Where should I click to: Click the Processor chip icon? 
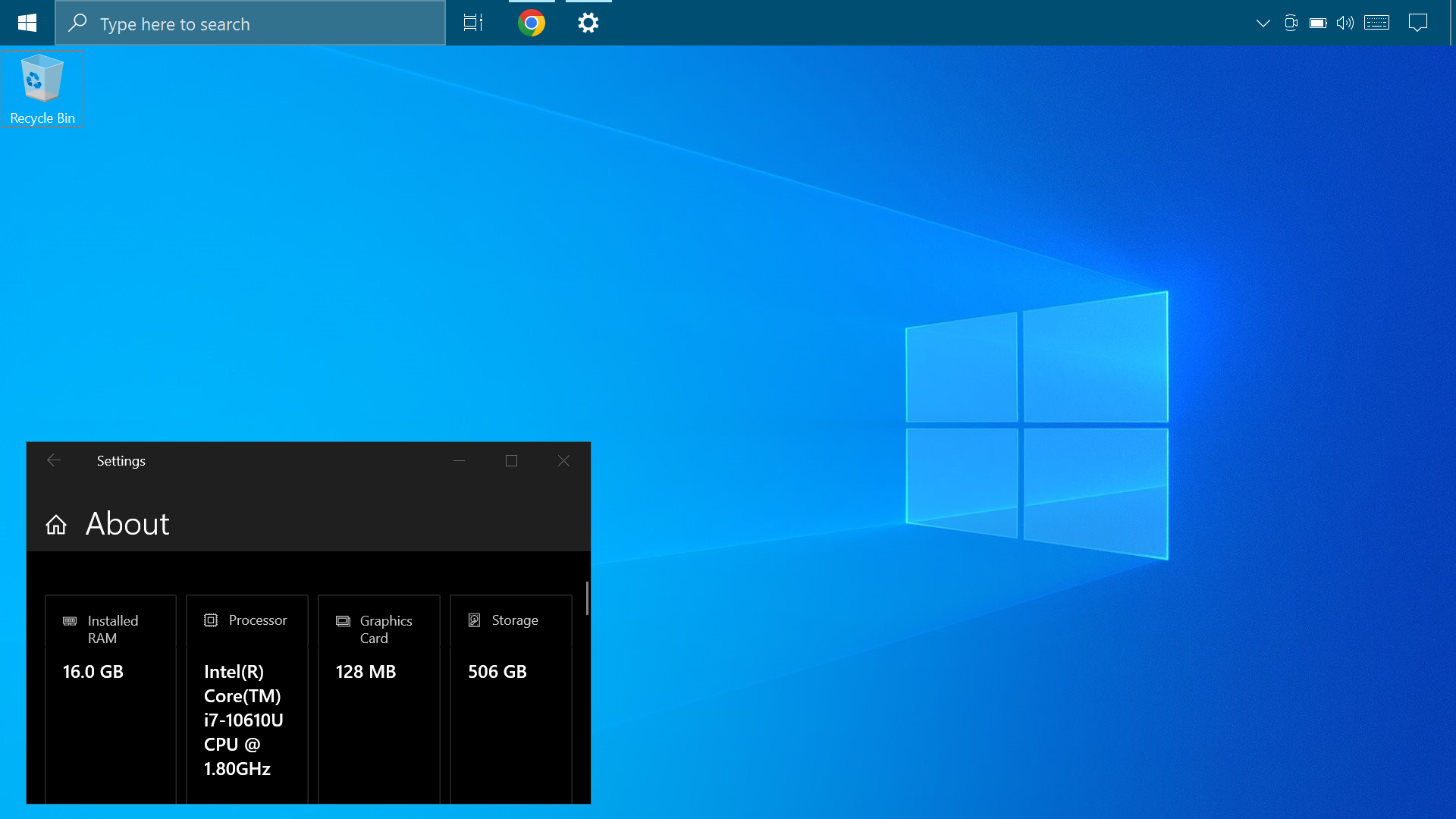click(x=211, y=620)
